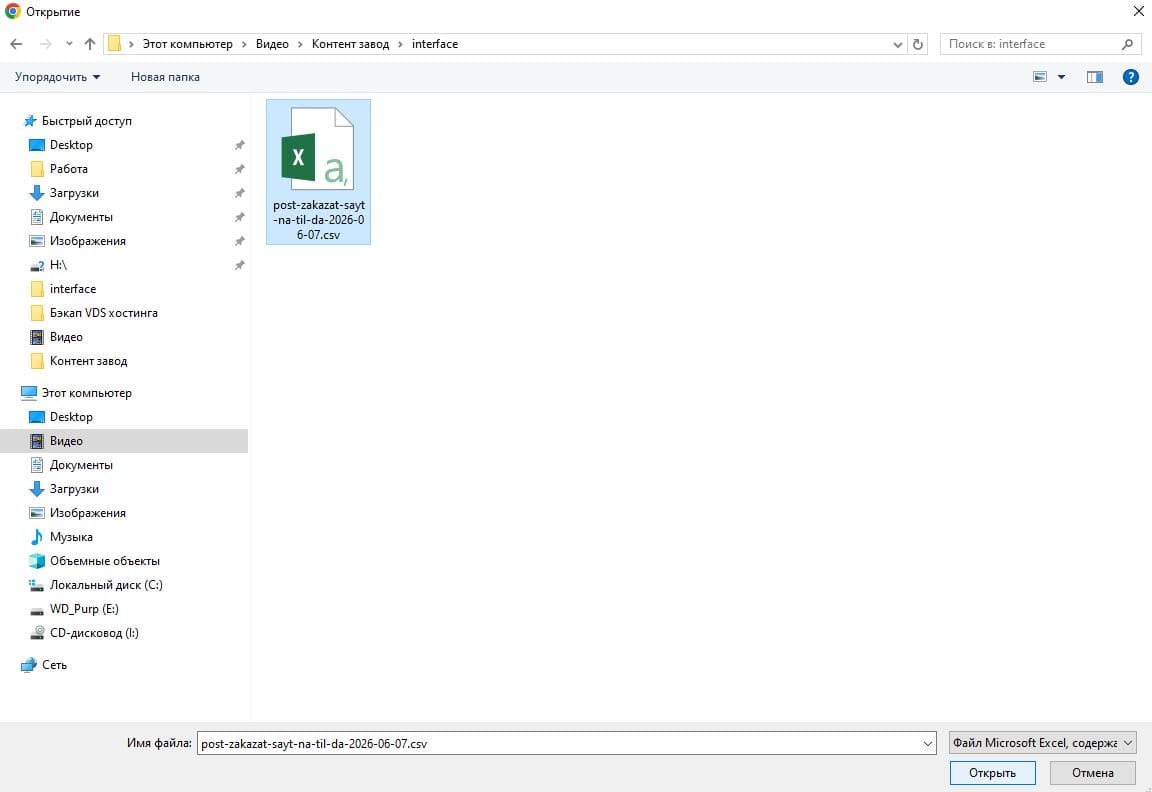Image resolution: width=1152 pixels, height=792 pixels.
Task: Expand the file name history dropdown
Action: (x=928, y=744)
